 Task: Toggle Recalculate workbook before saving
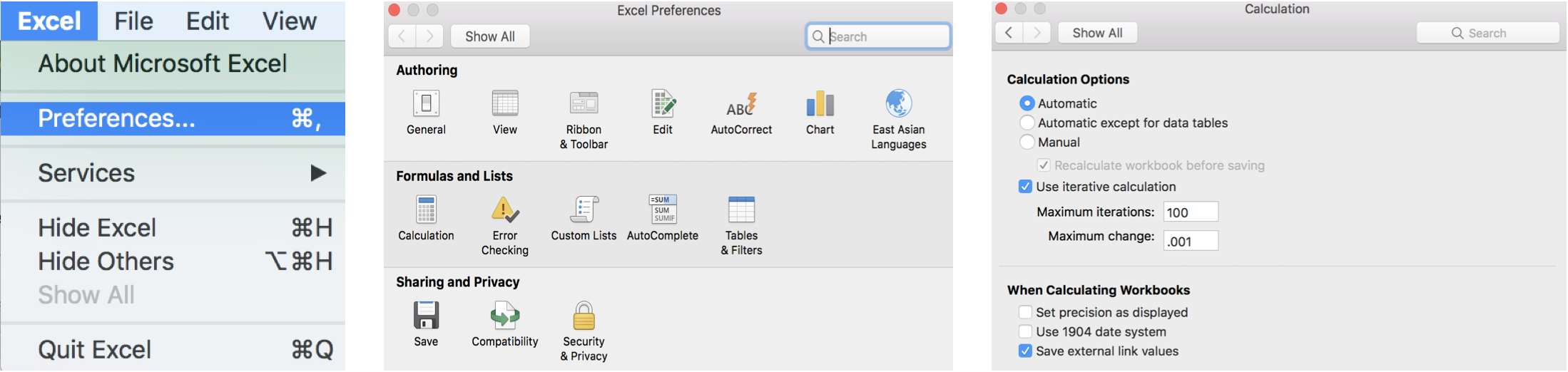click(x=1044, y=165)
